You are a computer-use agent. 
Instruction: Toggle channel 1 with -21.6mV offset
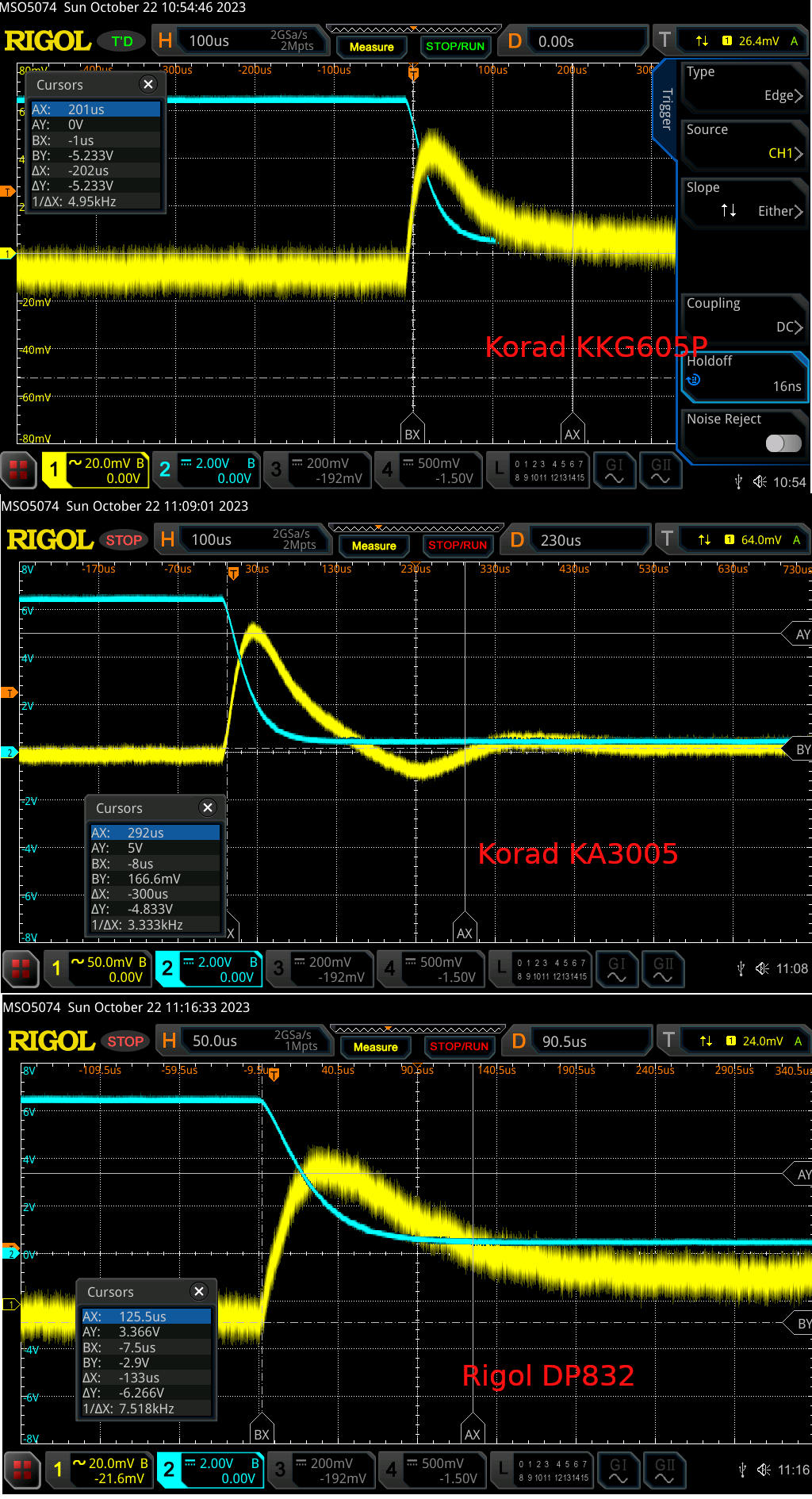click(x=99, y=1470)
